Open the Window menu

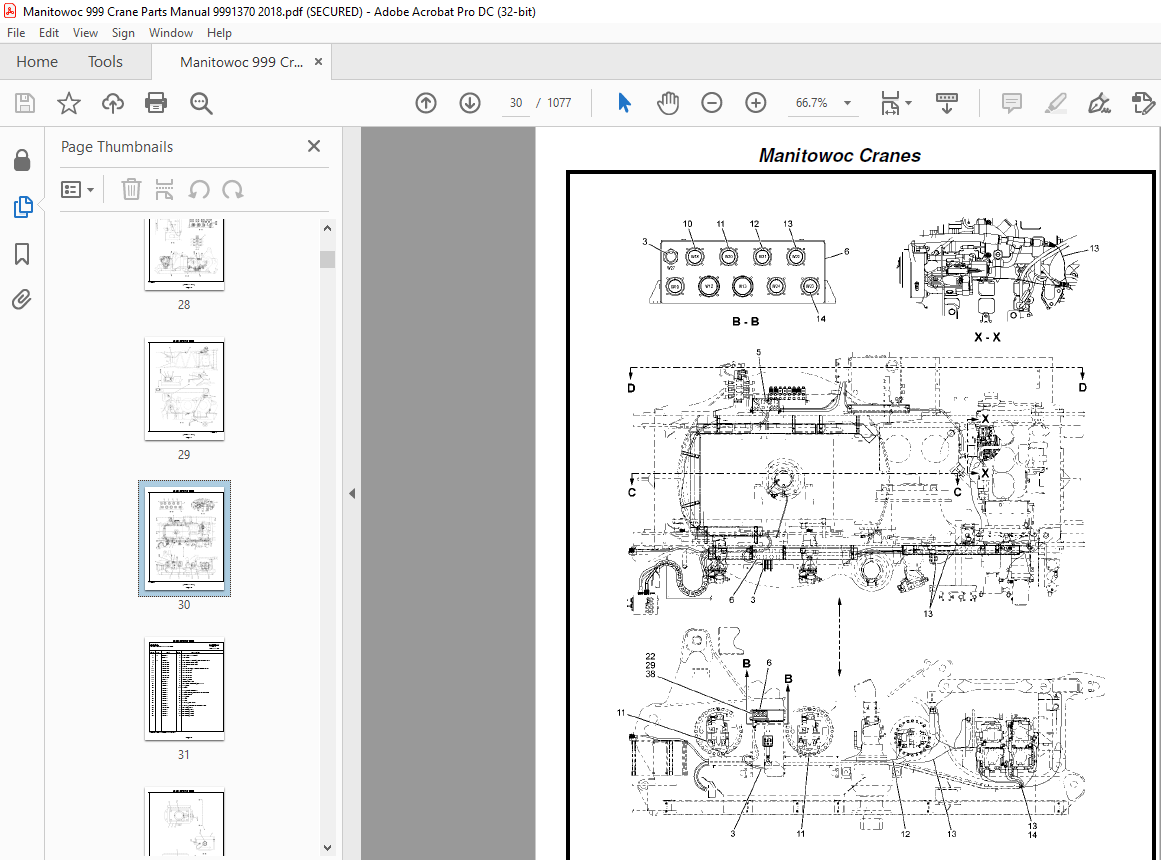pyautogui.click(x=170, y=33)
